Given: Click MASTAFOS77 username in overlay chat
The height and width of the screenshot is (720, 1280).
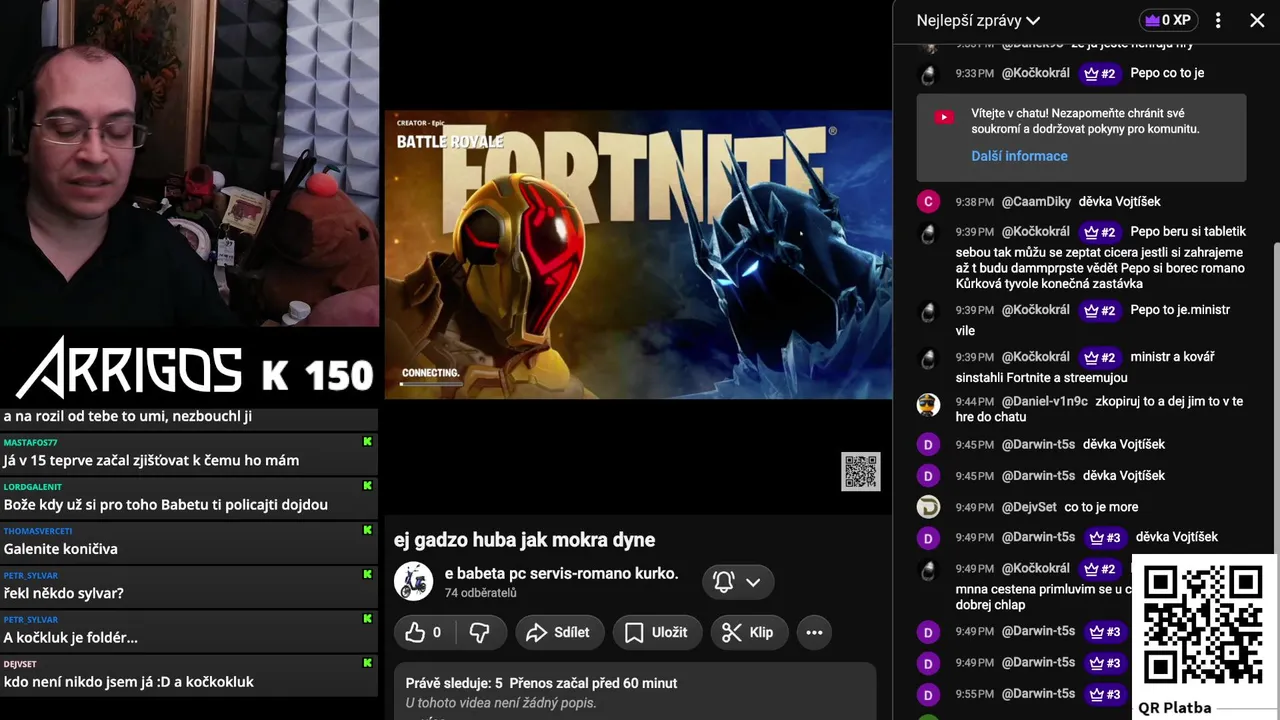Looking at the screenshot, I should pos(30,442).
